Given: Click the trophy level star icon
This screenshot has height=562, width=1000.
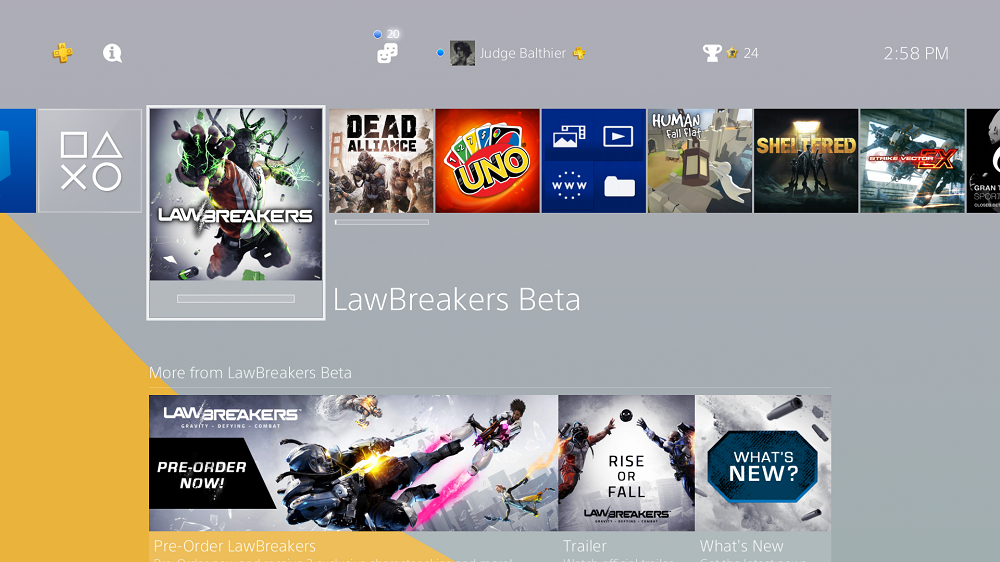Looking at the screenshot, I should [732, 54].
